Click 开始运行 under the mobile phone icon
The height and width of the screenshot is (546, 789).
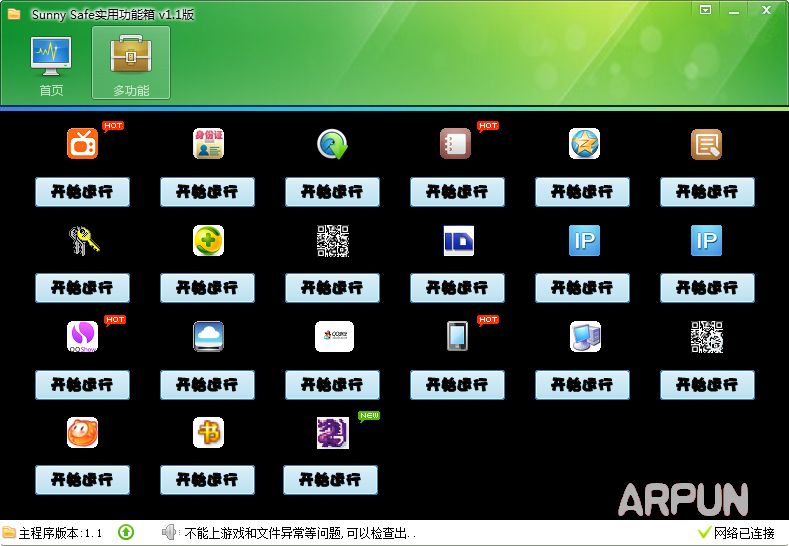(x=457, y=385)
